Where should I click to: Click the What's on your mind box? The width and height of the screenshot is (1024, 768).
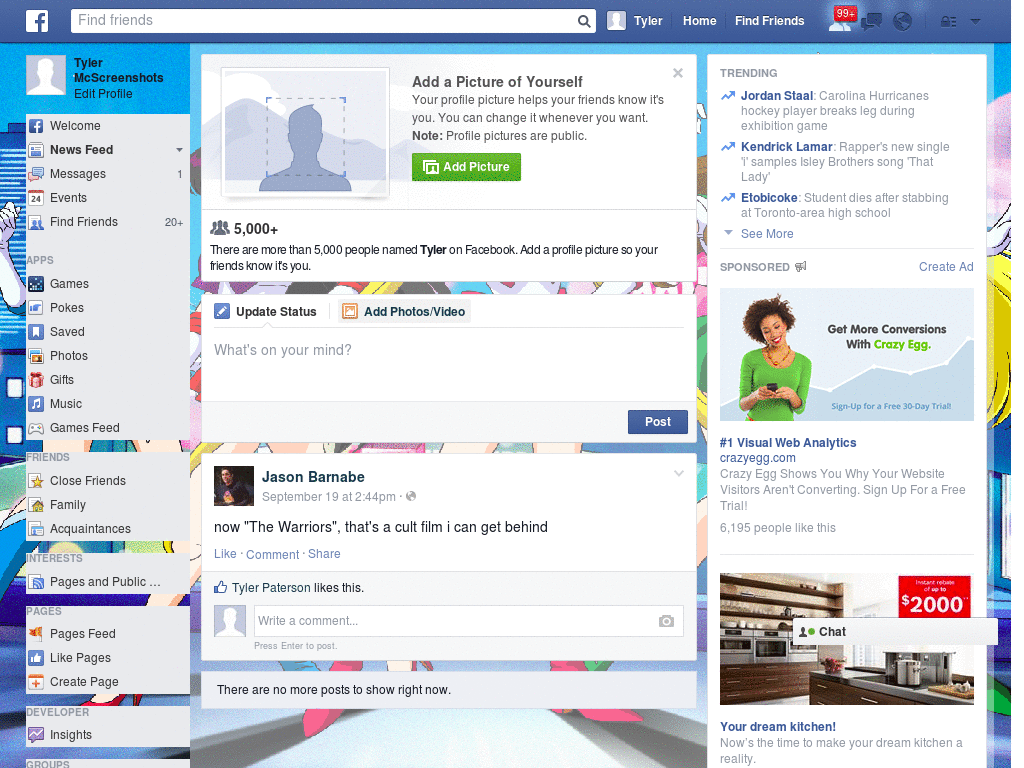click(449, 364)
